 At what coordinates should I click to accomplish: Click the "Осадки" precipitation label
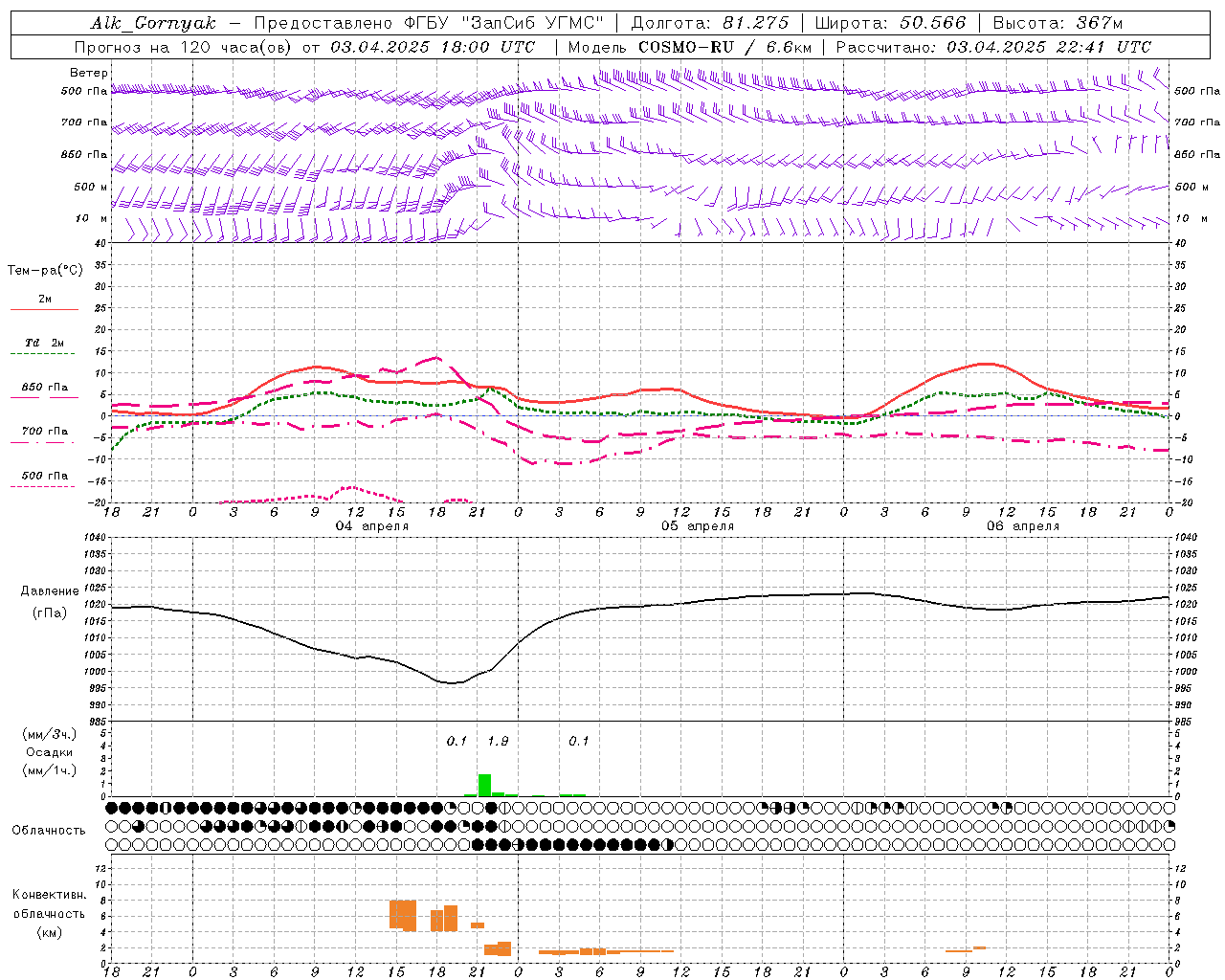[x=50, y=752]
